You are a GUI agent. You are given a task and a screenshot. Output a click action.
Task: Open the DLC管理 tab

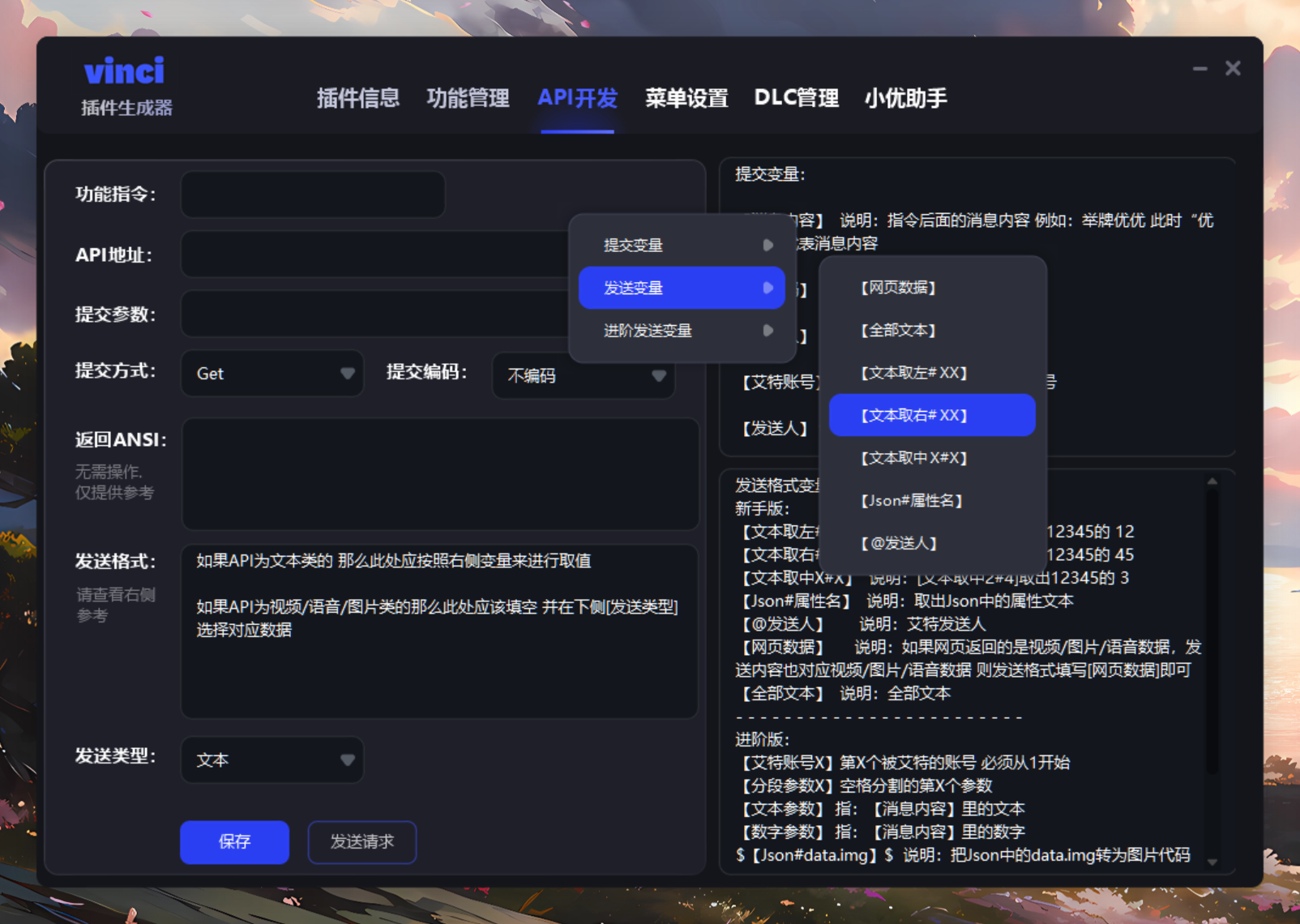click(x=797, y=98)
